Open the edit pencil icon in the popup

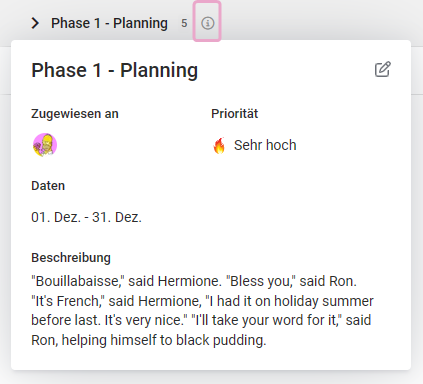point(383,69)
